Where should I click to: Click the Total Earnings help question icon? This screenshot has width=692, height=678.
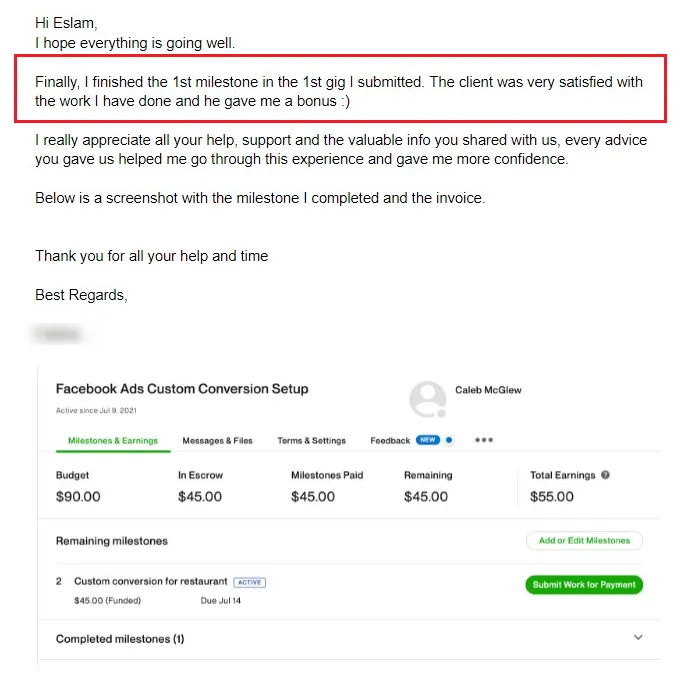tap(606, 475)
